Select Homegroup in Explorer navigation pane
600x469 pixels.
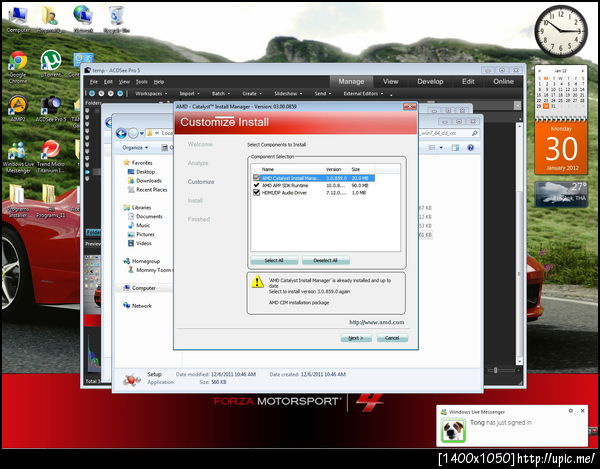click(x=142, y=261)
